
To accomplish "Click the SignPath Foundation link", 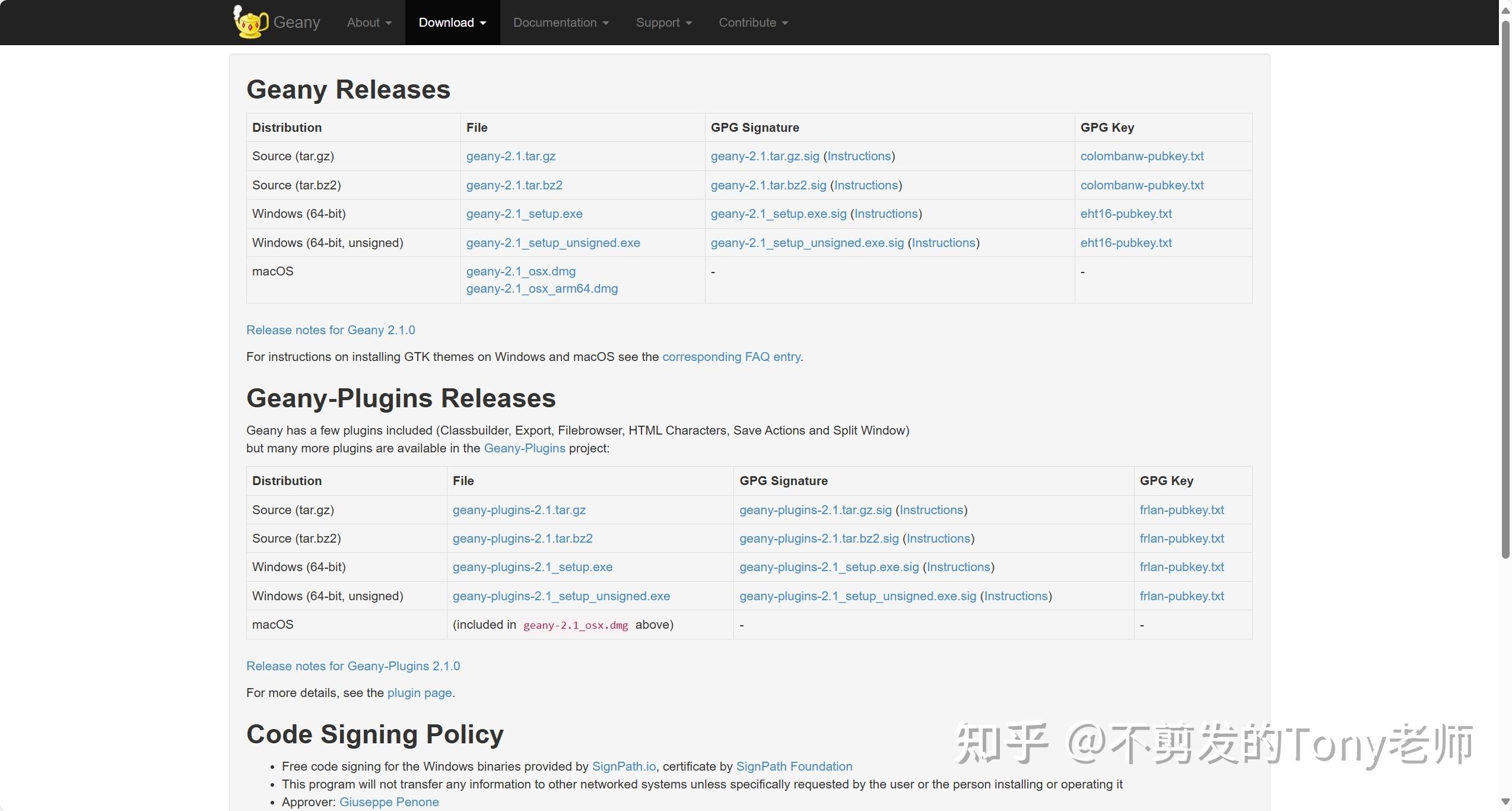I will point(794,766).
